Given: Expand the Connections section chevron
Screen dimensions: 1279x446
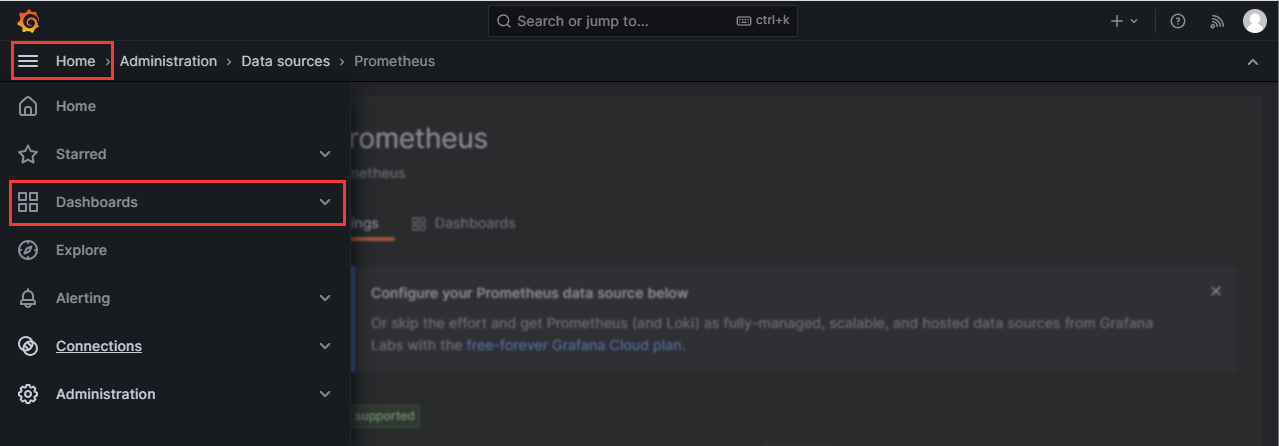Looking at the screenshot, I should pyautogui.click(x=325, y=346).
